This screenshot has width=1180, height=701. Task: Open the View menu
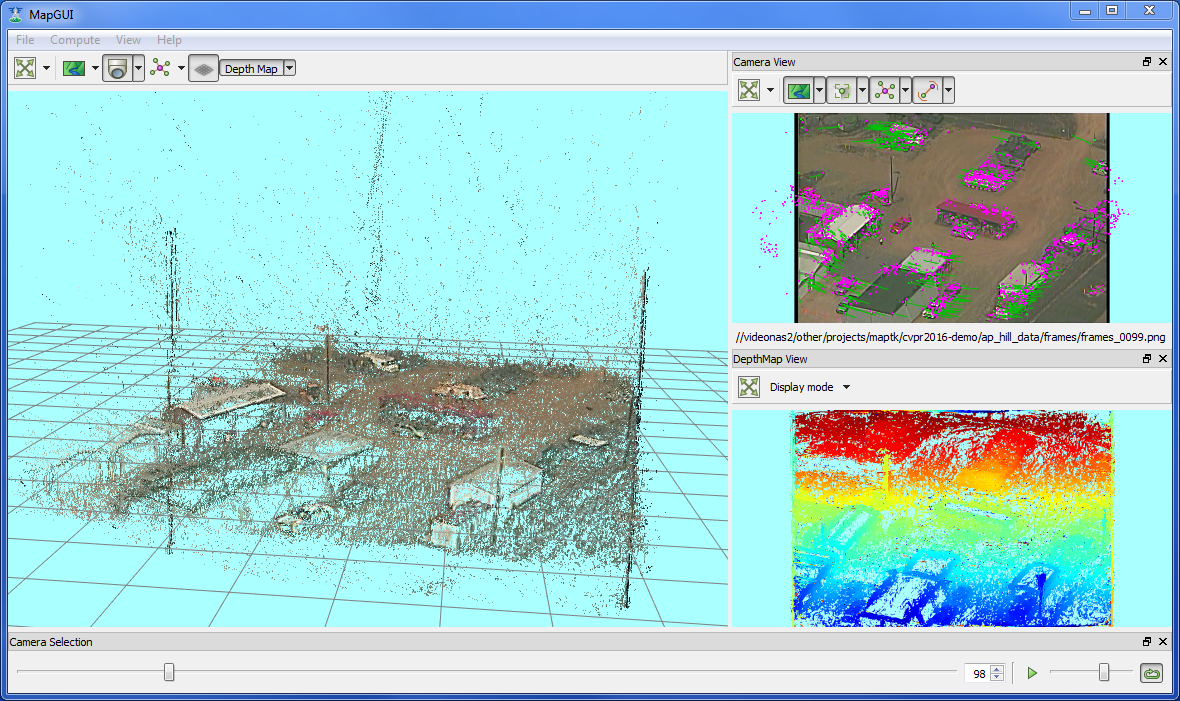(128, 40)
